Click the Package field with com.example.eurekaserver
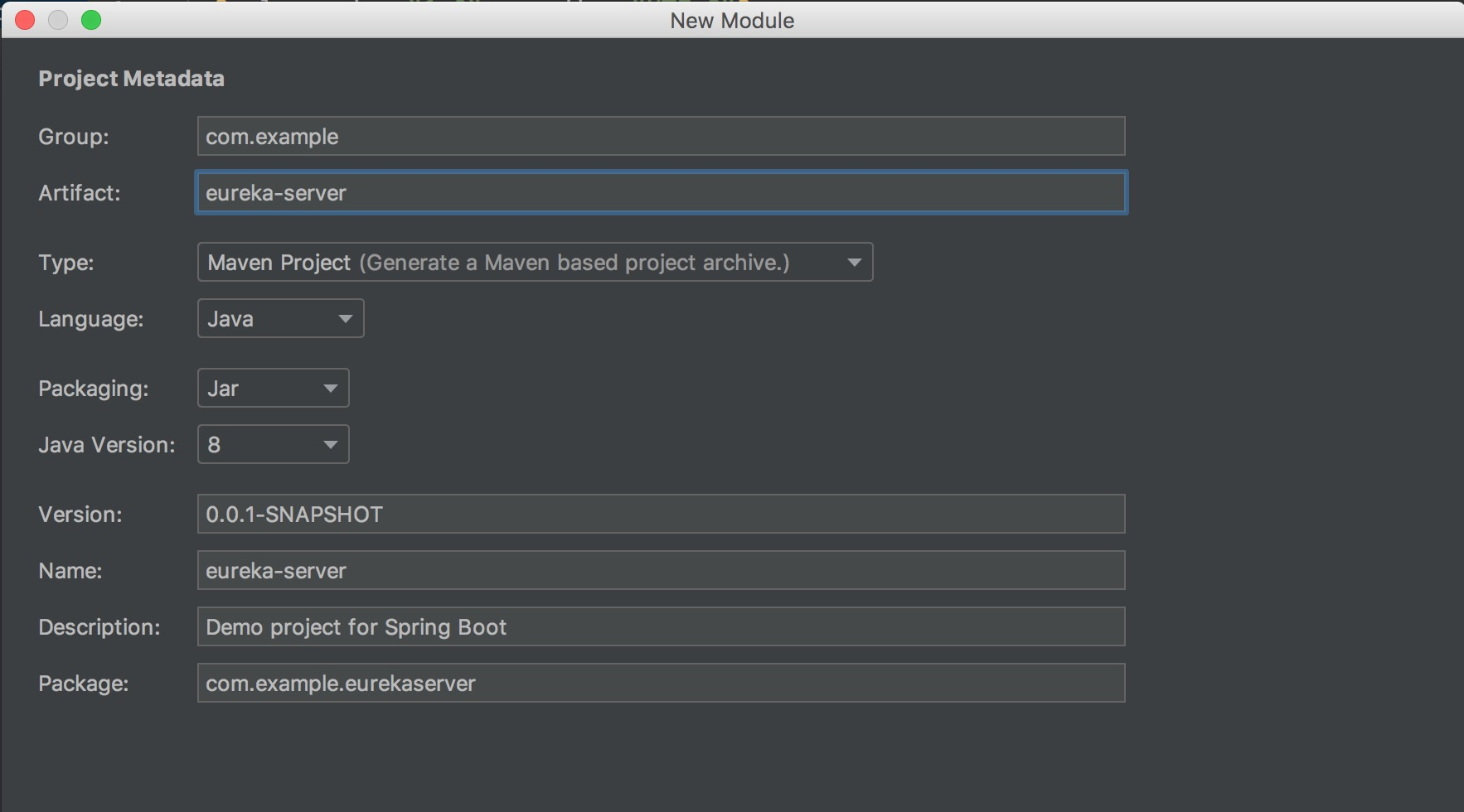This screenshot has width=1464, height=812. pyautogui.click(x=660, y=684)
